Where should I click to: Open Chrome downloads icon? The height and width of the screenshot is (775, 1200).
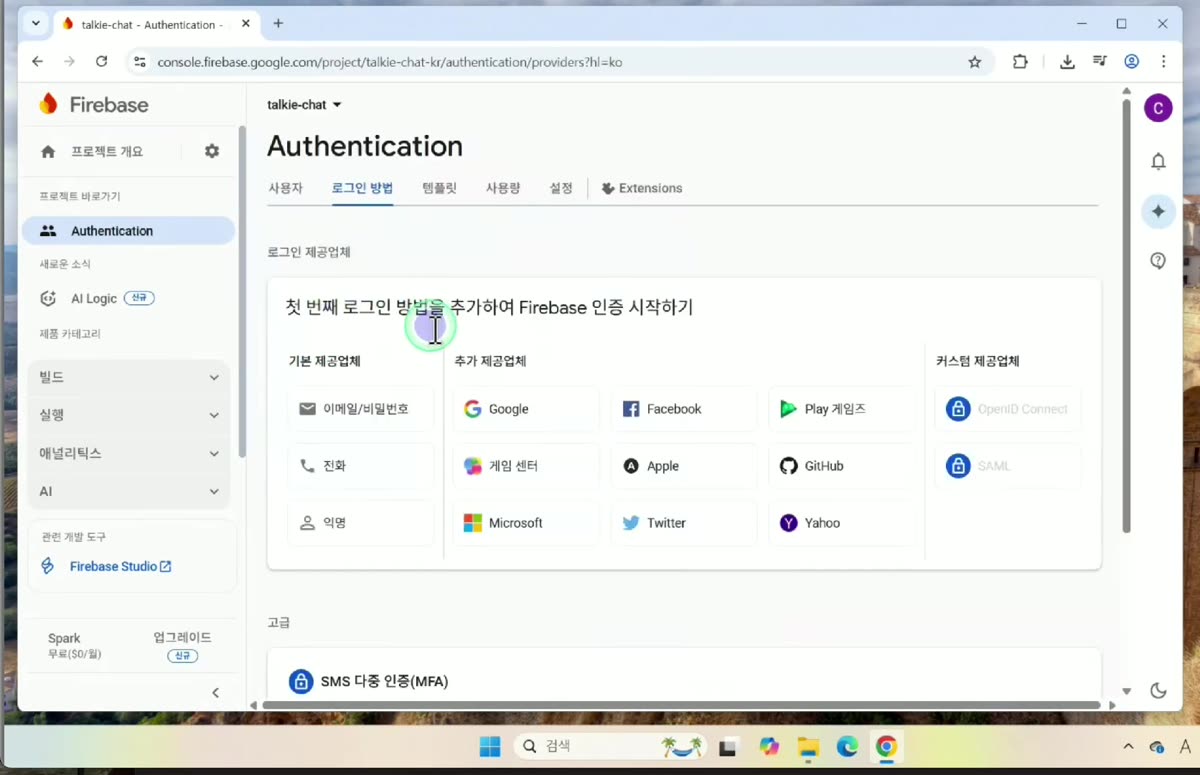(x=1067, y=62)
